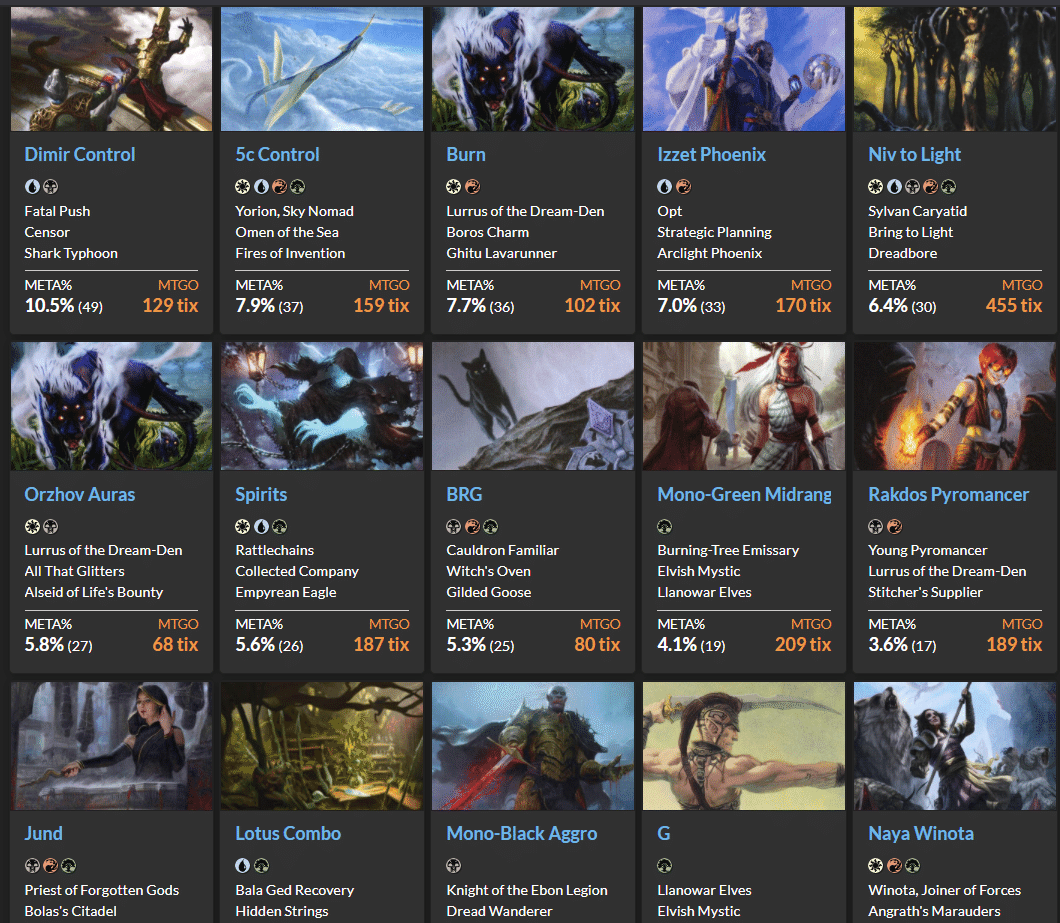This screenshot has width=1060, height=923.
Task: Click the green mana icon under Niv to Light
Action: click(x=948, y=187)
